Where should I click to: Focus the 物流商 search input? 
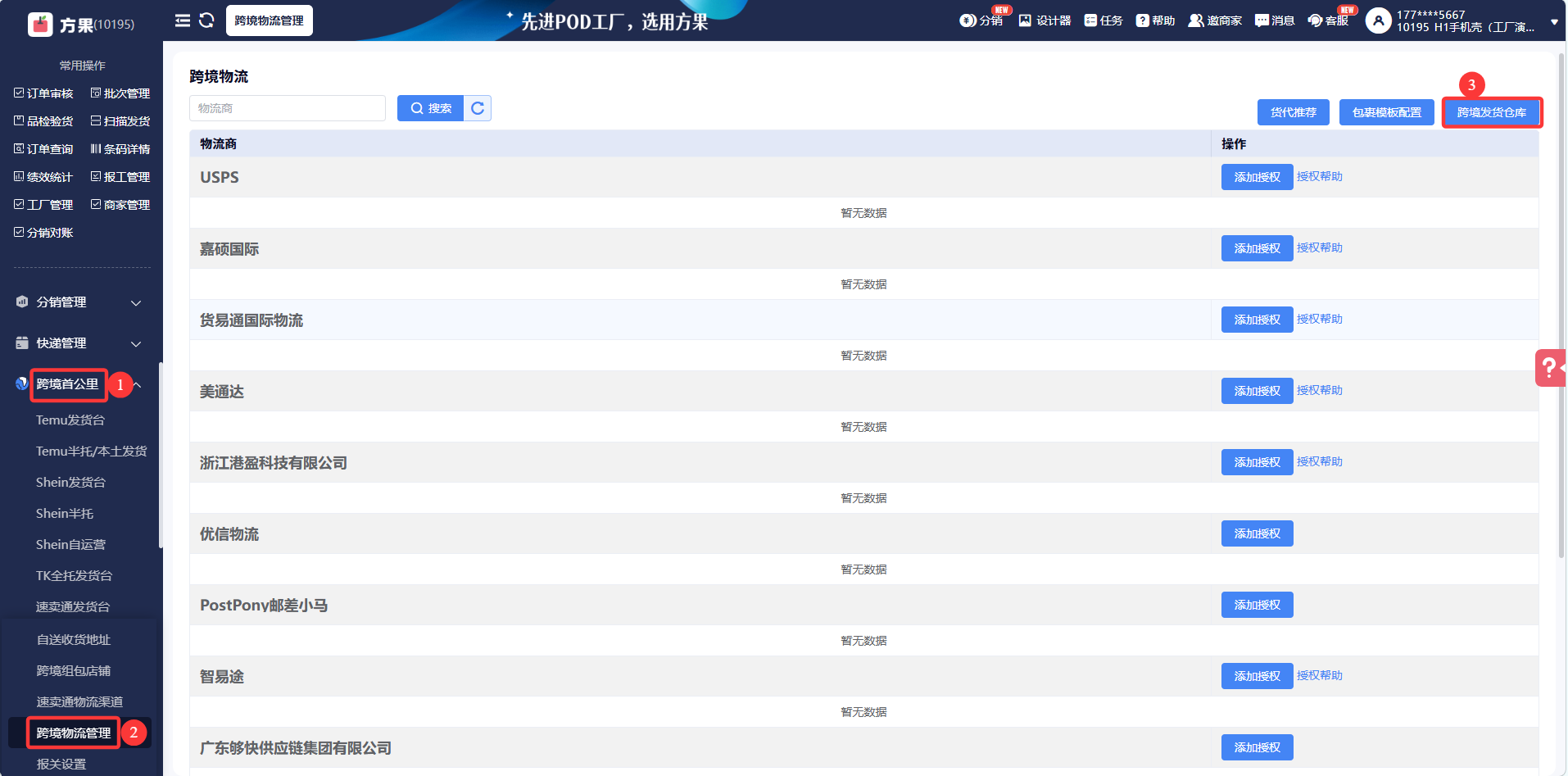tap(288, 108)
